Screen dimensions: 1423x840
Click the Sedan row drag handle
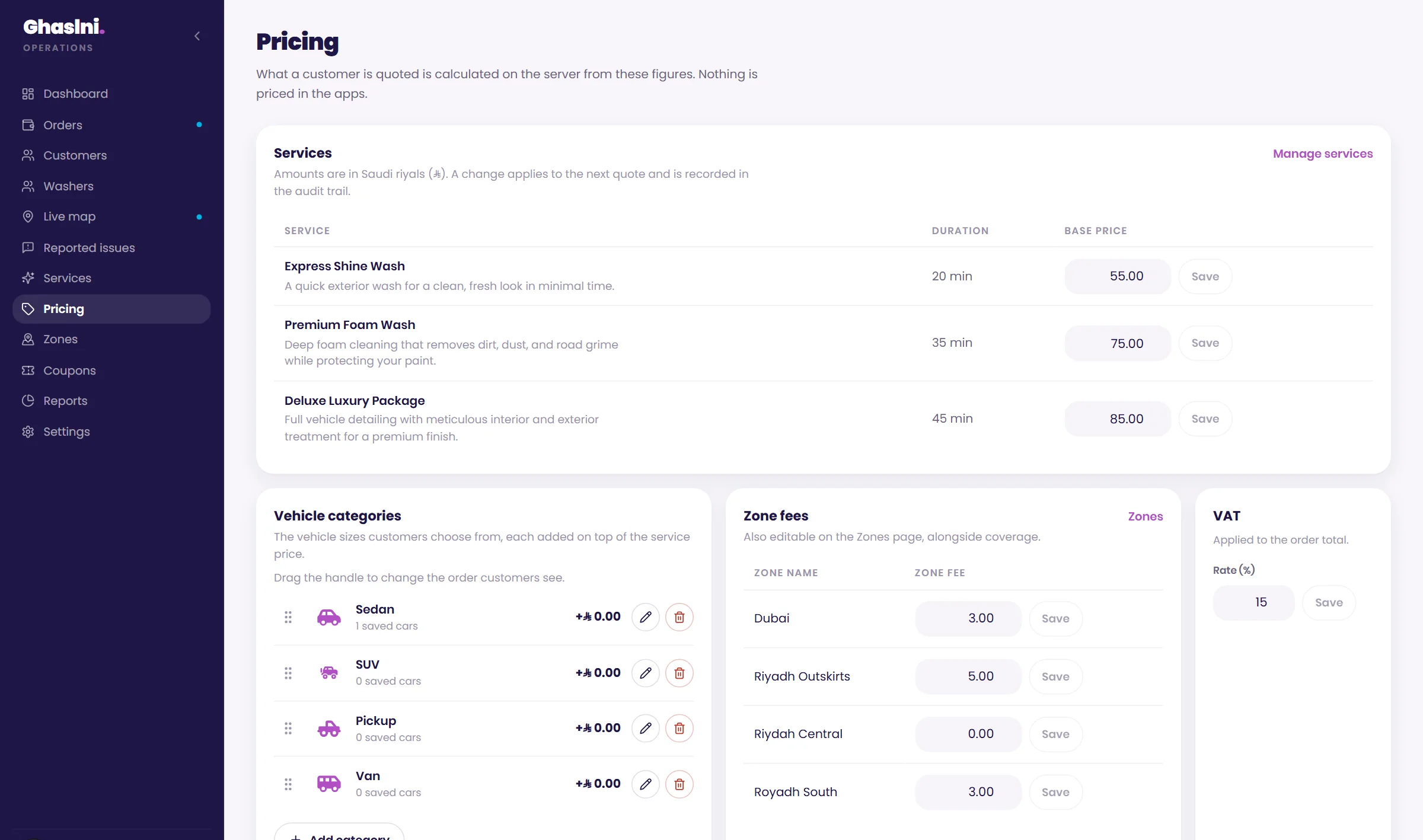(x=288, y=617)
